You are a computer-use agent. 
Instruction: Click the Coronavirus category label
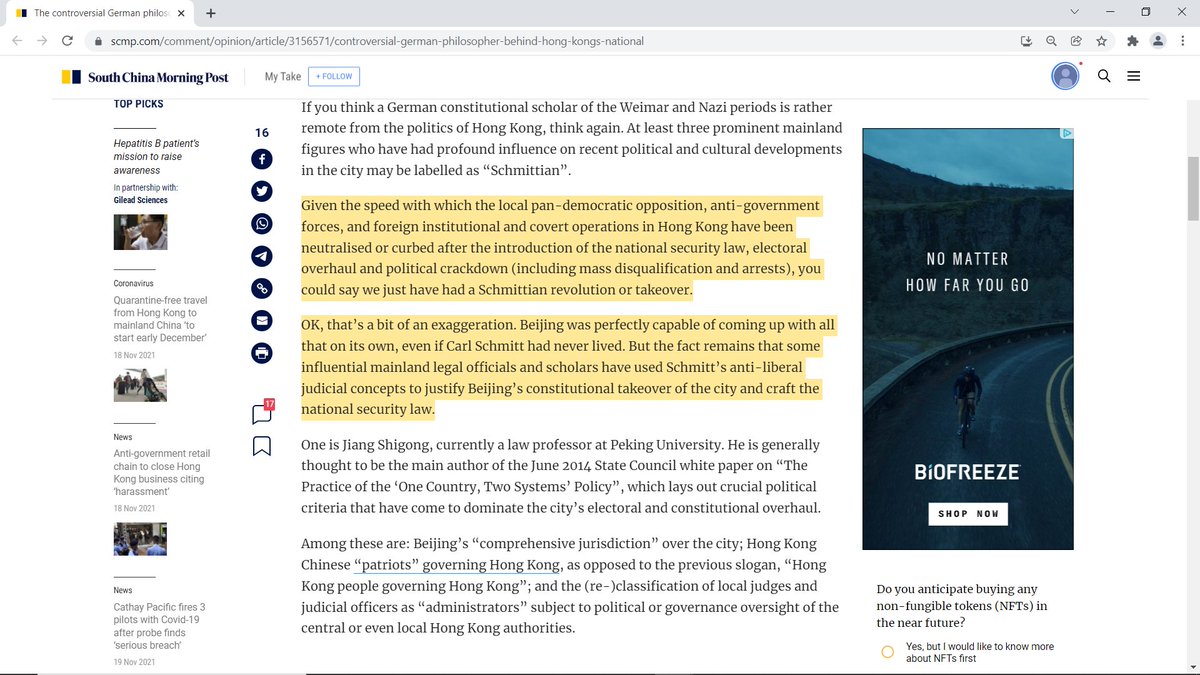point(135,284)
